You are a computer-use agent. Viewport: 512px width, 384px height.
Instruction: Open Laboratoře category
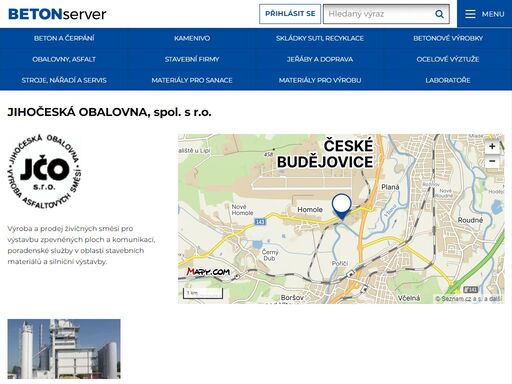point(448,80)
